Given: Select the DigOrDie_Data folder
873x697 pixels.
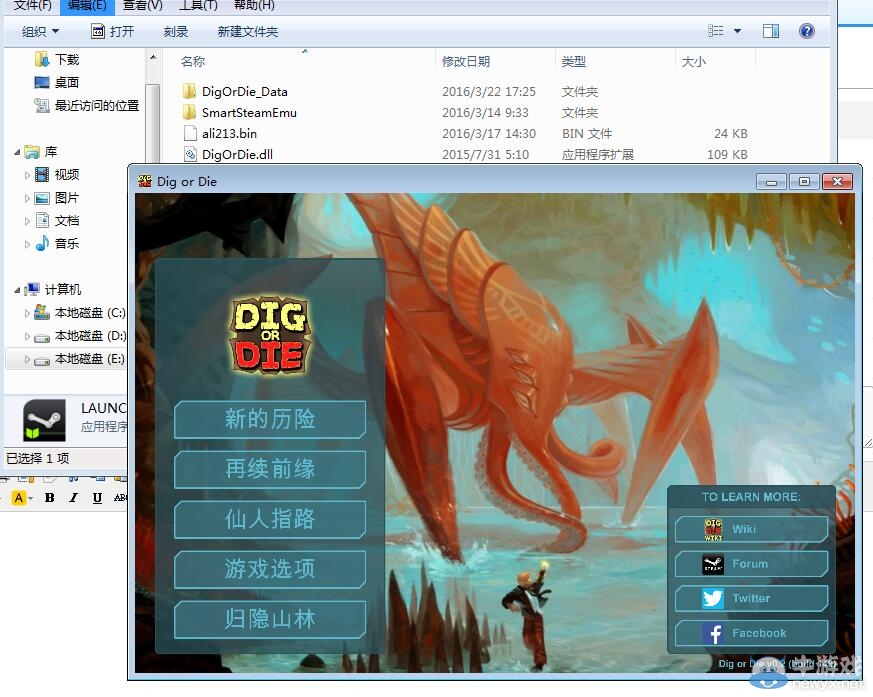Looking at the screenshot, I should point(244,91).
